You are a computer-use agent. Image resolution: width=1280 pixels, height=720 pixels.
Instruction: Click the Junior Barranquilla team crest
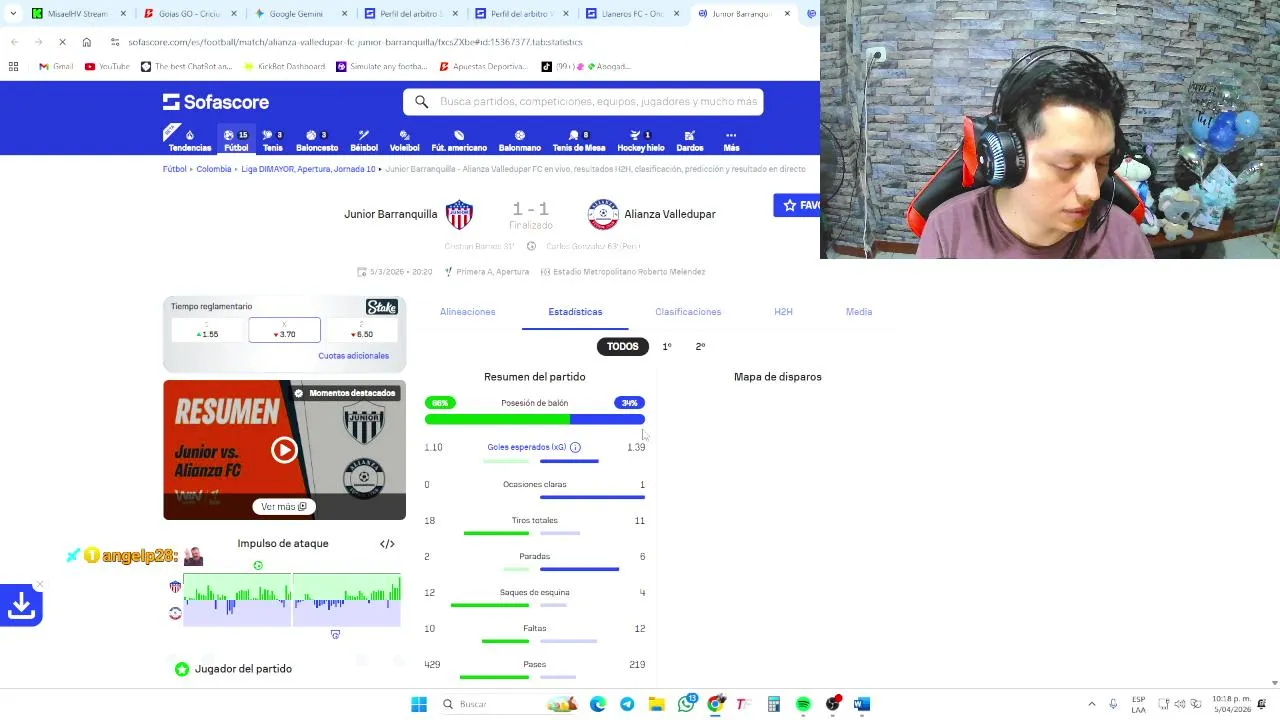click(x=459, y=214)
